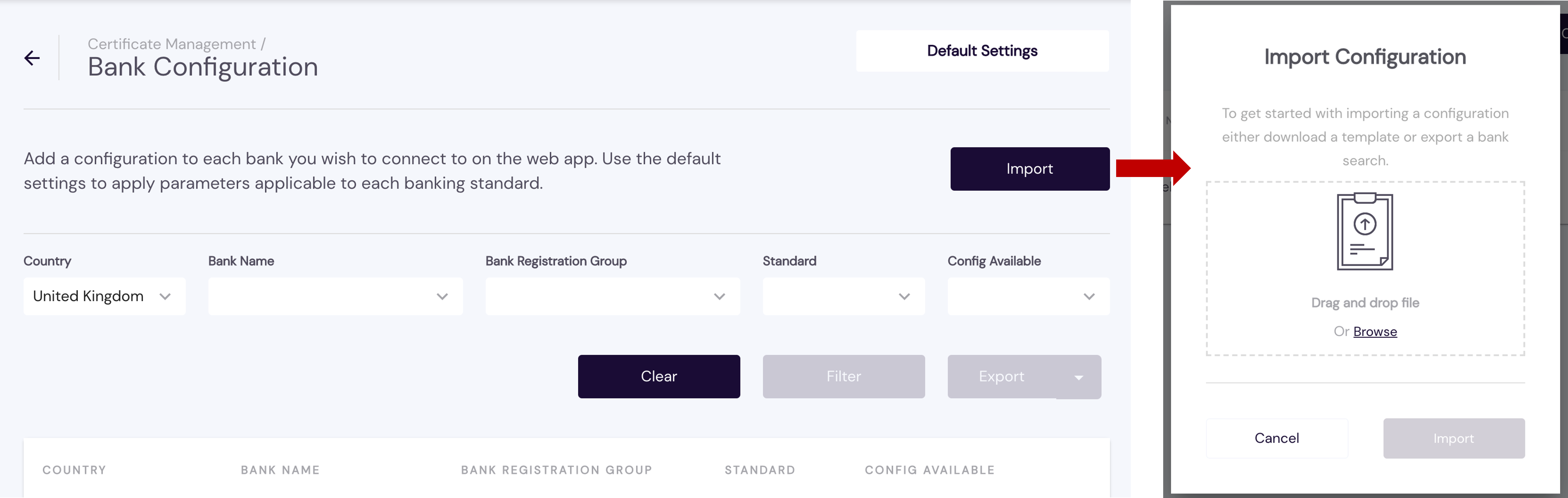Screen dimensions: 1568x498
Task: Open the Default Settings page
Action: pos(982,51)
